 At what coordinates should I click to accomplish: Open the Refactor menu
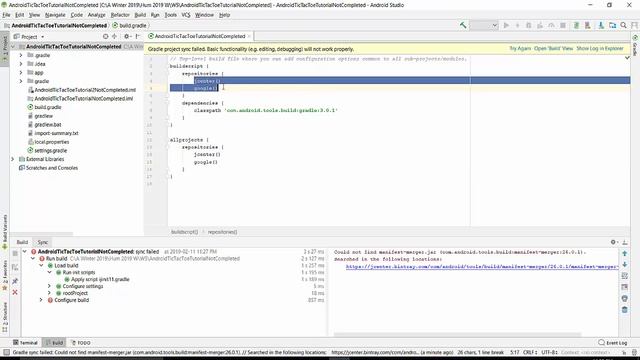[120, 15]
